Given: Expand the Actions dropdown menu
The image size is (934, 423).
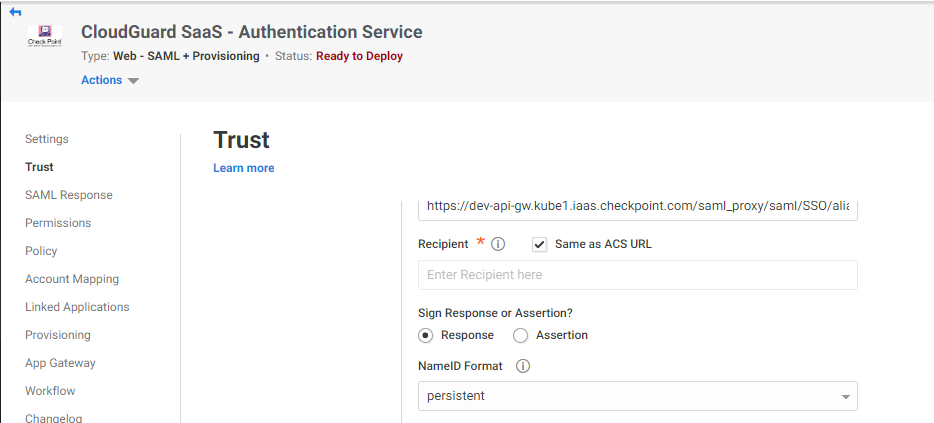Looking at the screenshot, I should (110, 80).
